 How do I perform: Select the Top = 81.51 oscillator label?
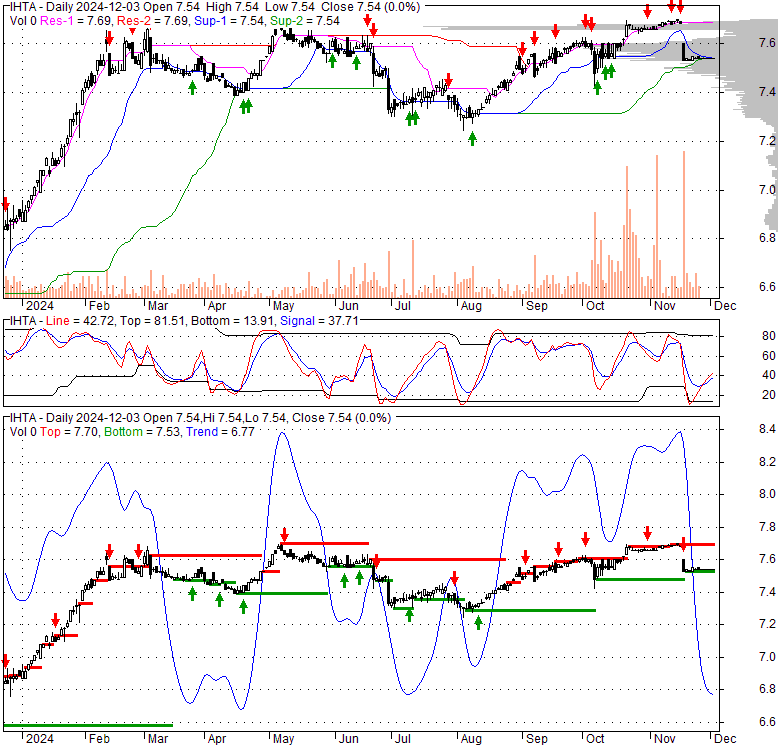[153, 321]
